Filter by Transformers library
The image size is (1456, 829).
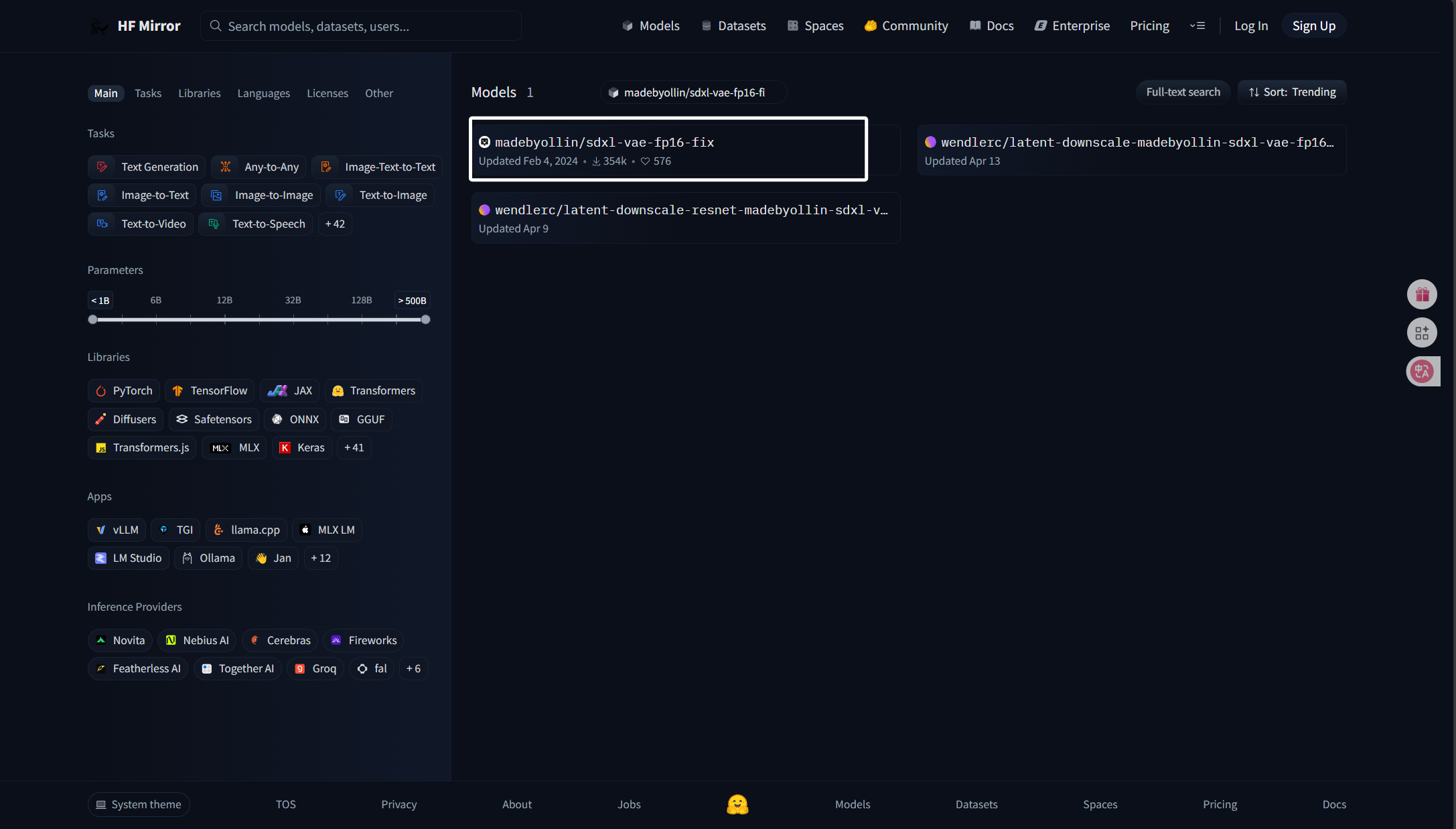click(x=374, y=390)
